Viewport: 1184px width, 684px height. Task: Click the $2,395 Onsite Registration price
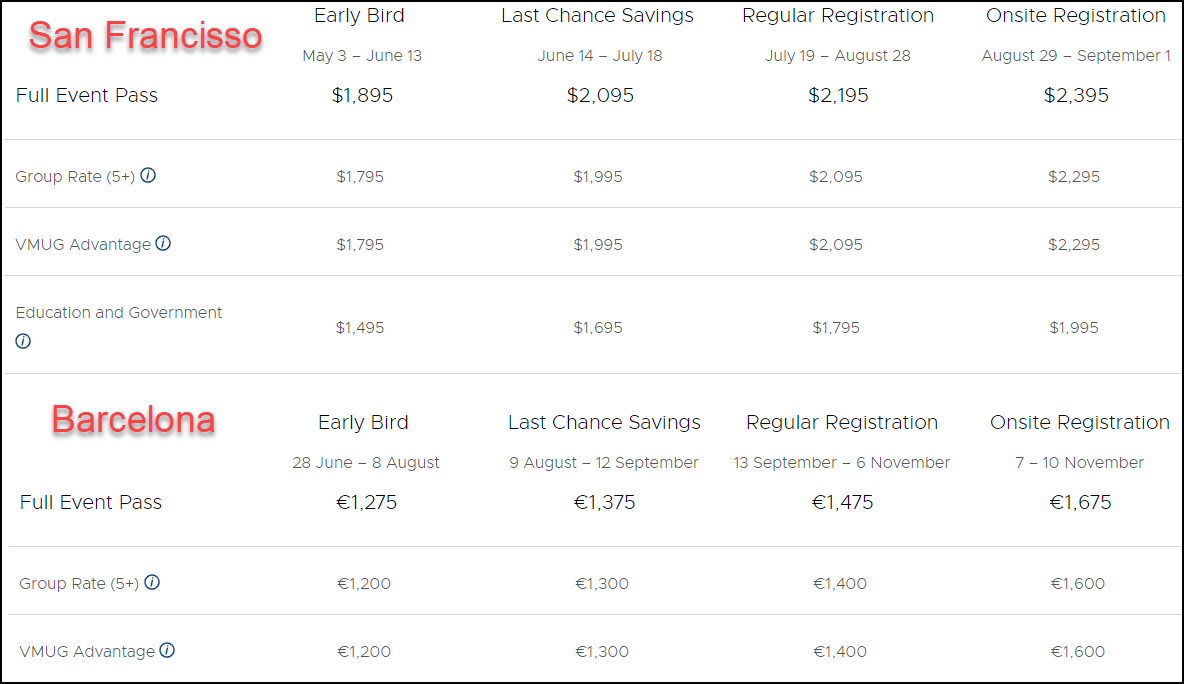pos(1076,95)
